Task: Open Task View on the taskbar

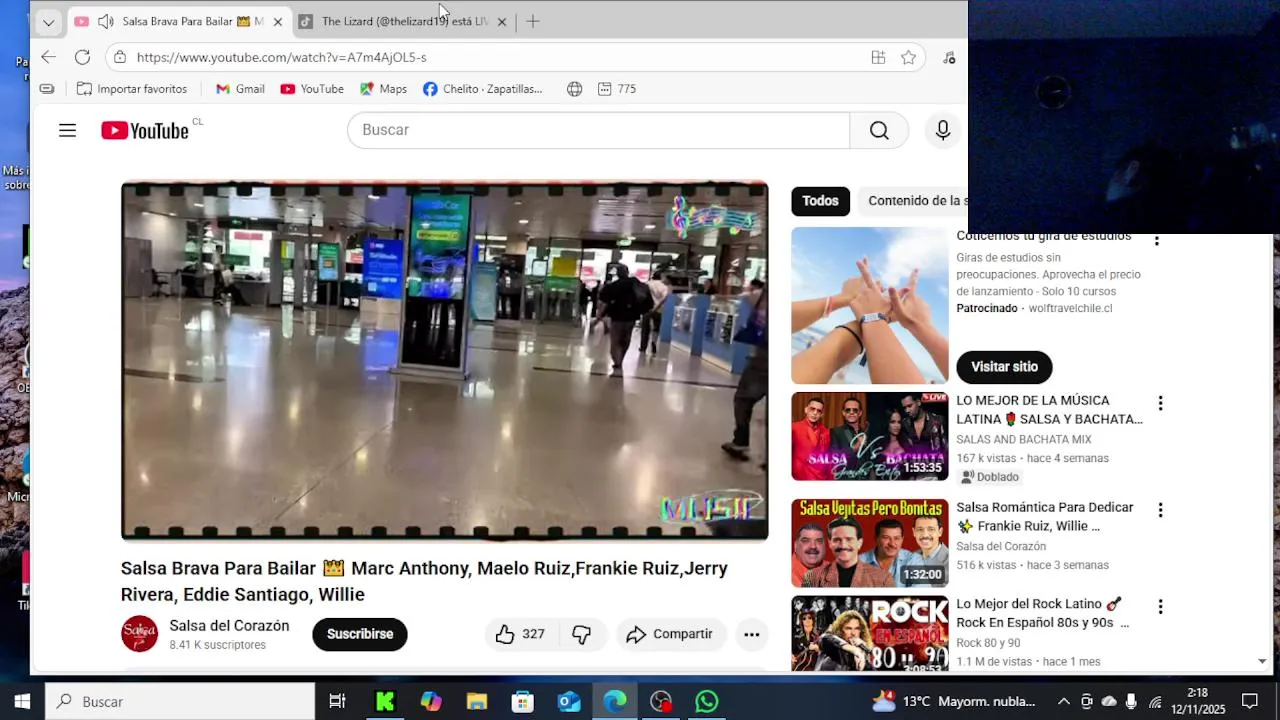Action: (x=337, y=701)
